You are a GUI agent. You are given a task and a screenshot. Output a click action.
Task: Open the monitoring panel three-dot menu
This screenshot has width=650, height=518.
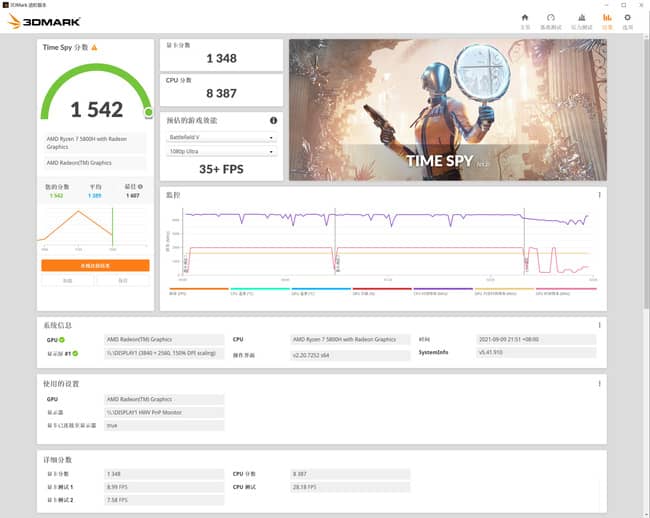[x=599, y=195]
